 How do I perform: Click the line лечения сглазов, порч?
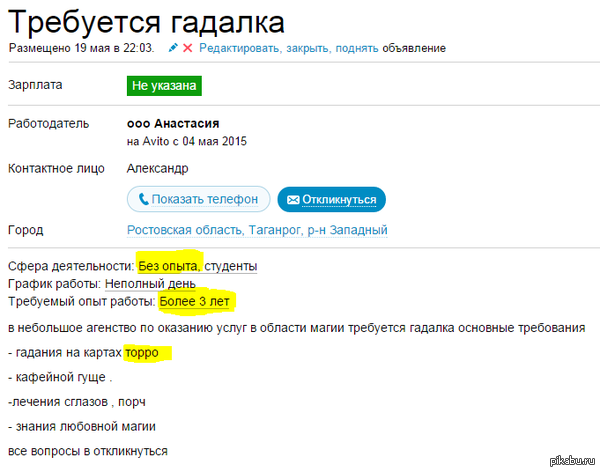pyautogui.click(x=77, y=402)
